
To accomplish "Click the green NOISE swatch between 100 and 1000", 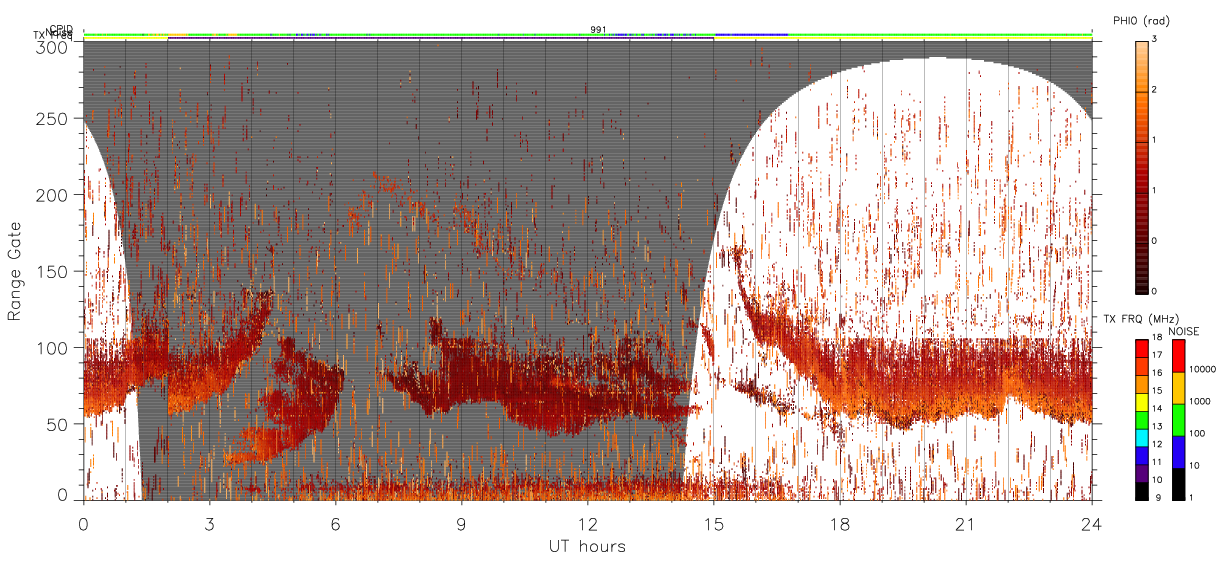I will pos(1179,419).
